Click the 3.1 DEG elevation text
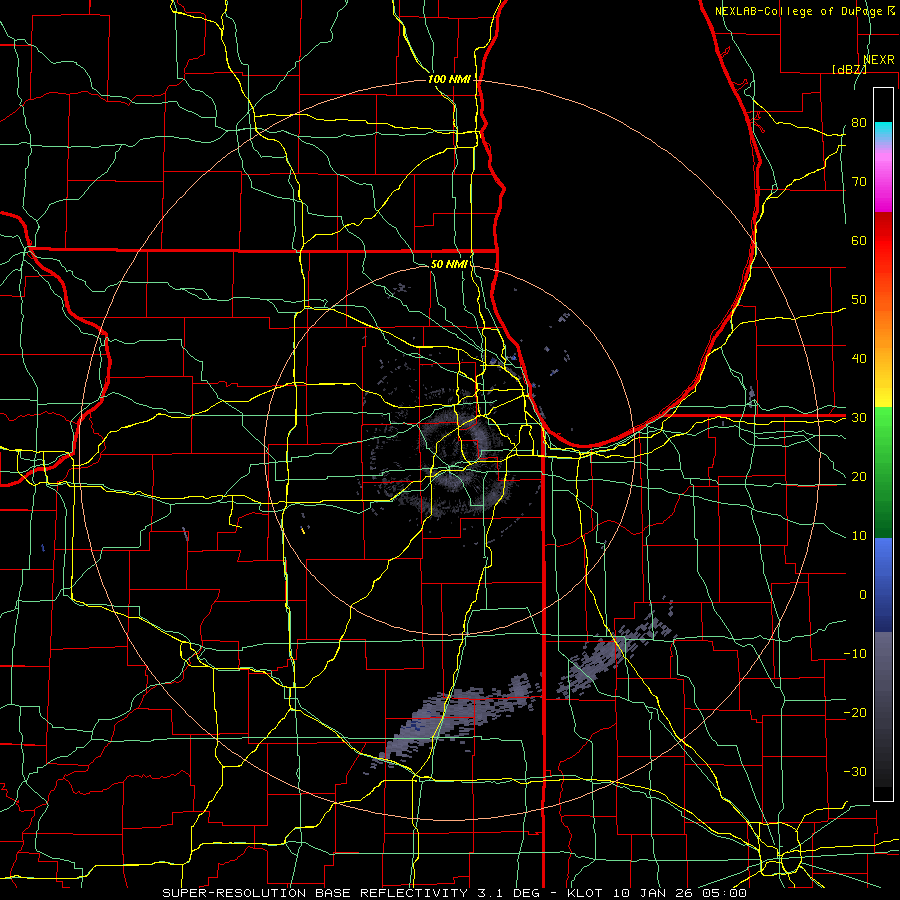Screen dimensions: 900x900 [x=509, y=893]
